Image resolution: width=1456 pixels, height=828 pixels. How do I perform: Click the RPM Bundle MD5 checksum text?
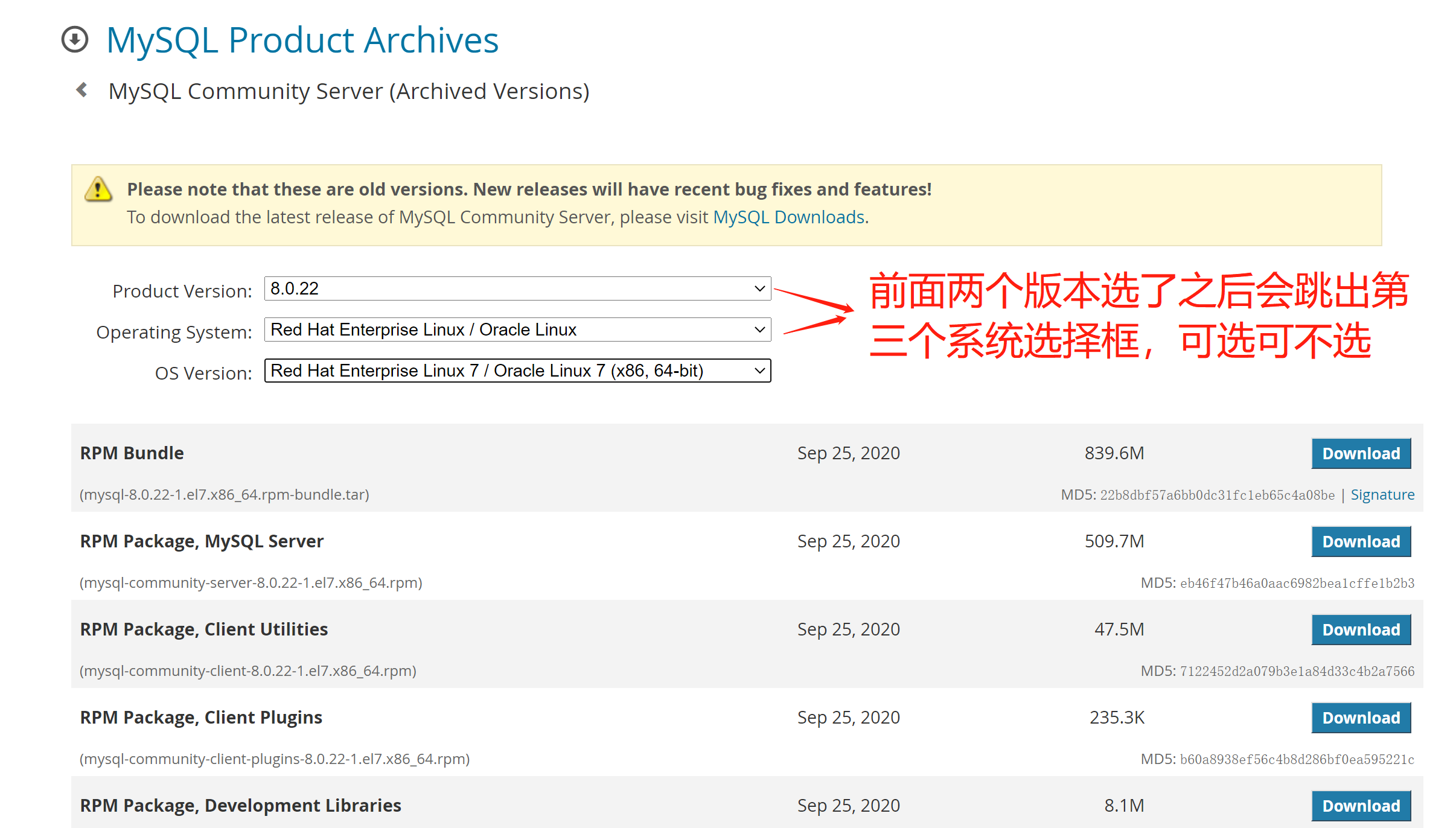click(1217, 495)
